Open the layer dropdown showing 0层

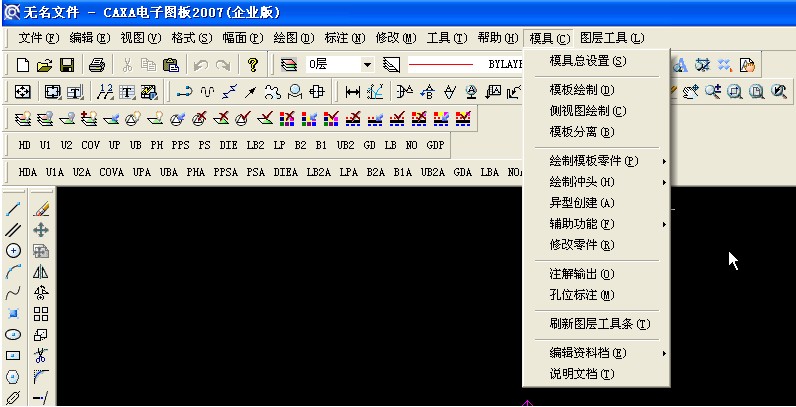[x=340, y=64]
